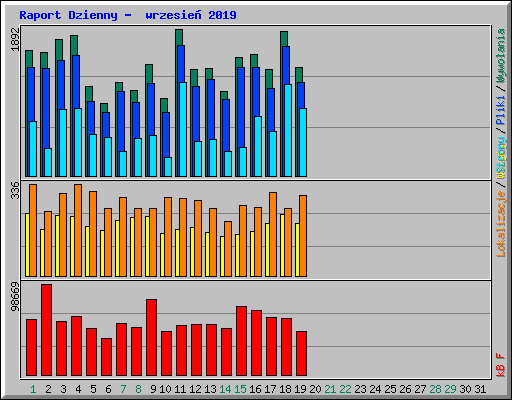512x400 pixels.
Task: Click day label '20' on the x-axis
Action: coord(315,389)
